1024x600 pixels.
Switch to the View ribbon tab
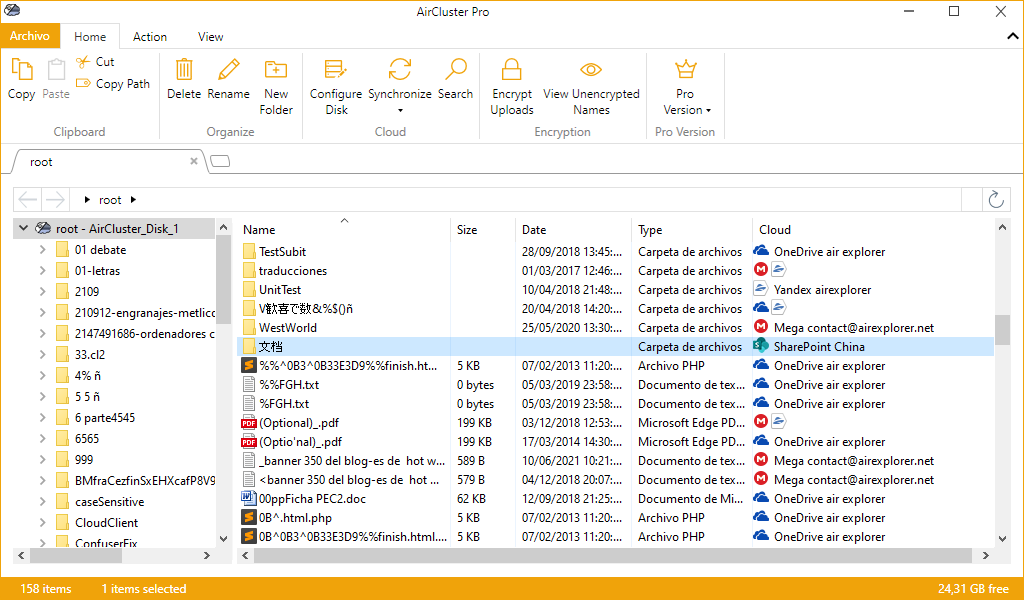[210, 37]
